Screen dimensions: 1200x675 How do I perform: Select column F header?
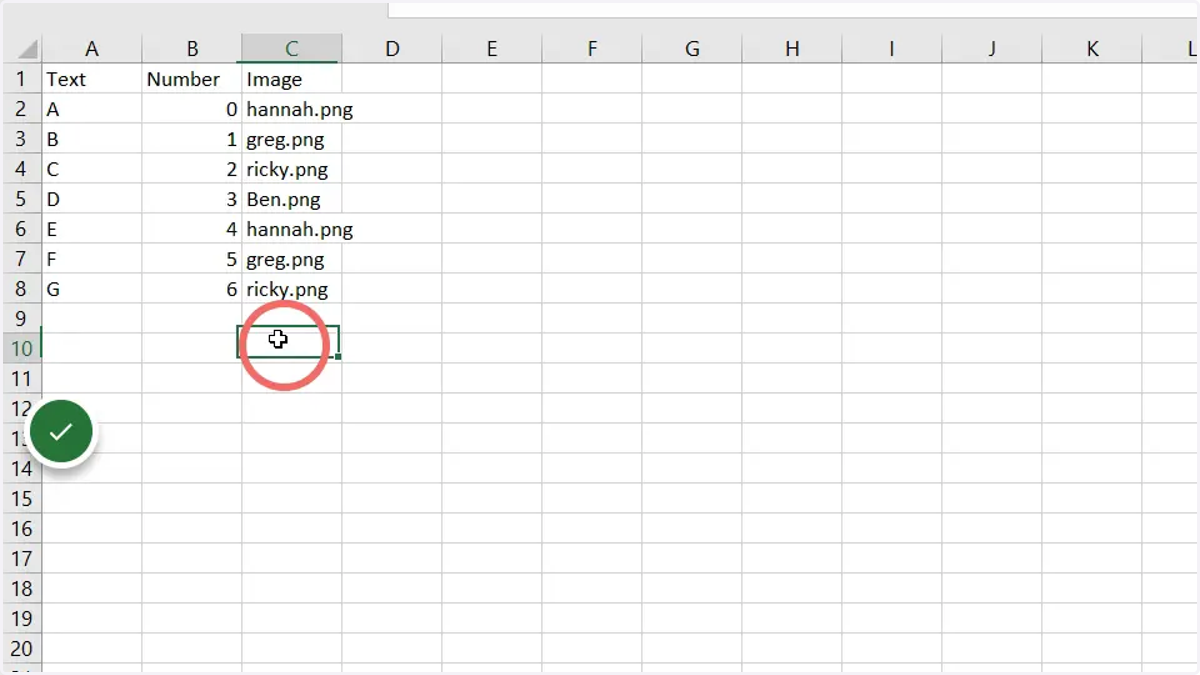(x=592, y=48)
